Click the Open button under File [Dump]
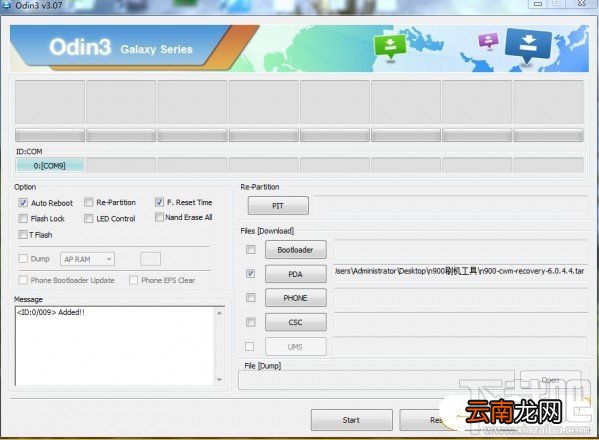 click(x=550, y=380)
